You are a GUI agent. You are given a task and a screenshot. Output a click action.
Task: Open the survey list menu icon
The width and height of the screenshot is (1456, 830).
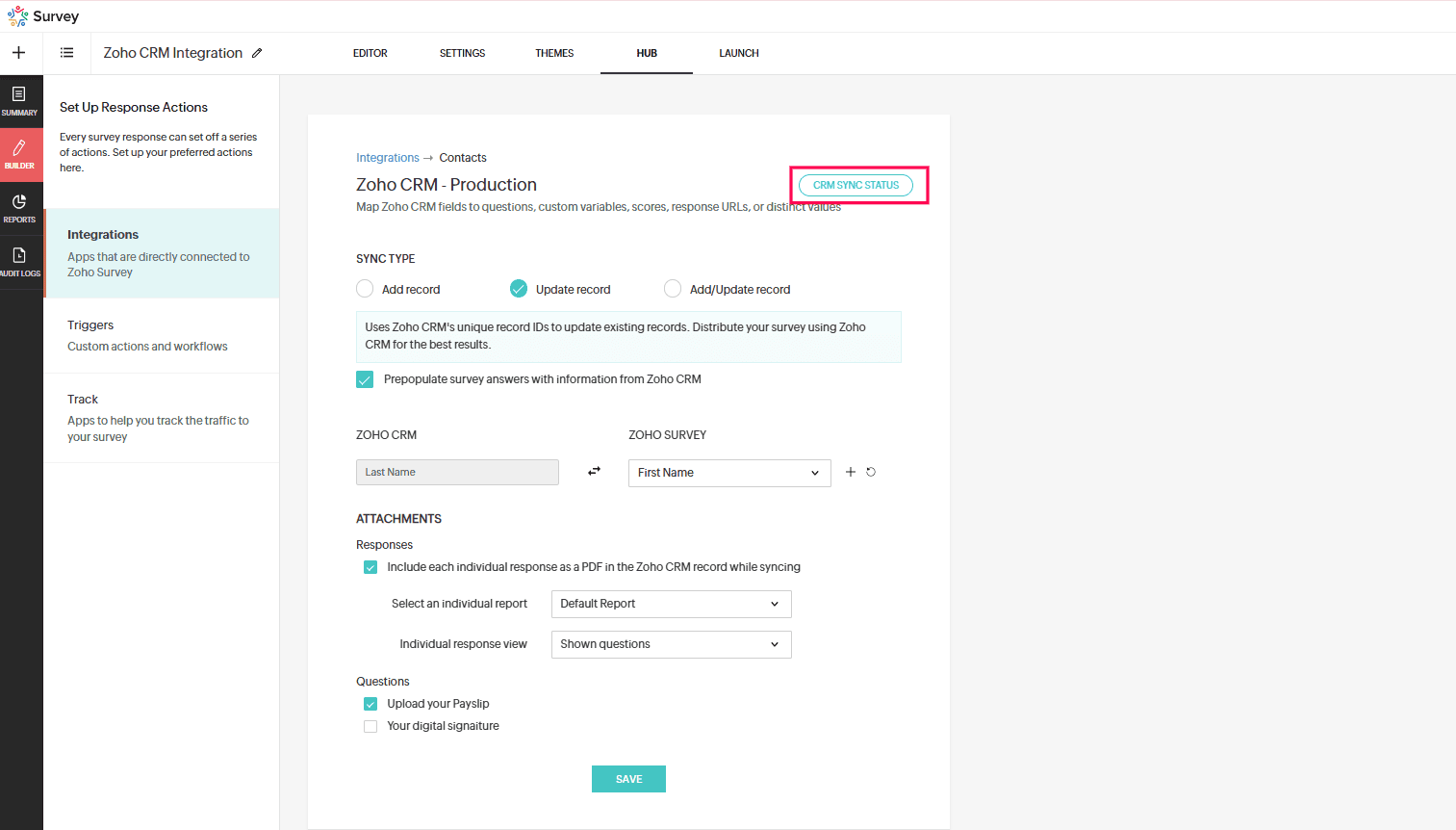click(67, 53)
